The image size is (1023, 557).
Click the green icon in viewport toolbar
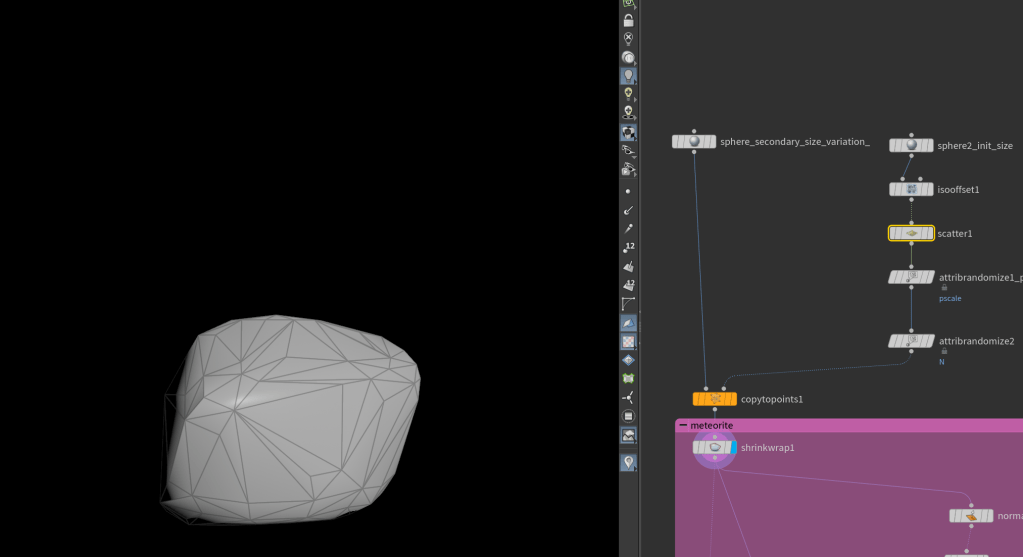click(x=628, y=379)
